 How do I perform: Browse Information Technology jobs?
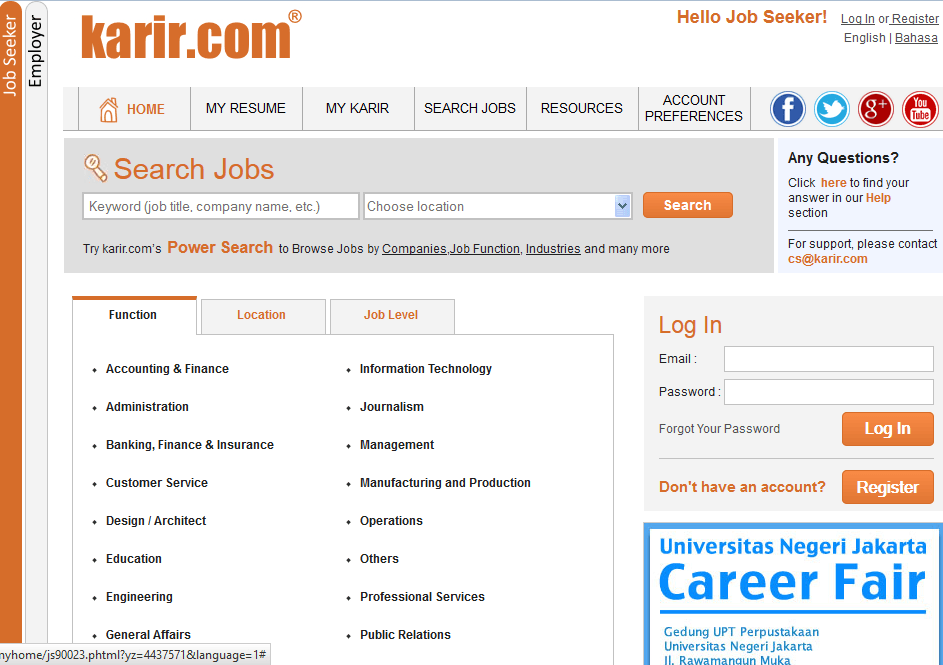(x=426, y=369)
